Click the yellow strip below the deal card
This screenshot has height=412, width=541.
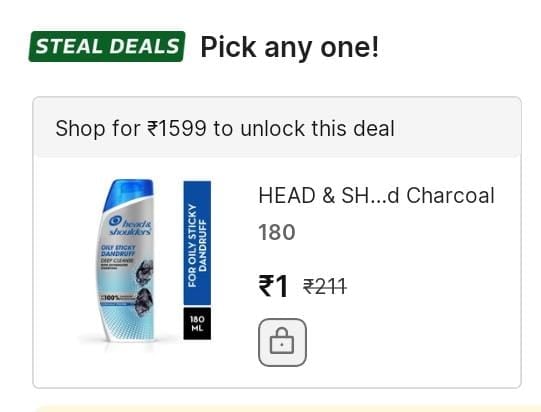(x=286, y=409)
